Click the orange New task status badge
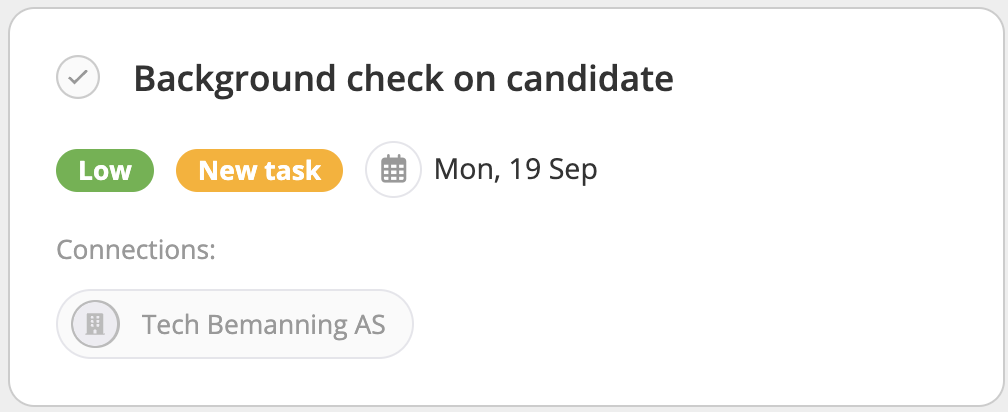 pos(259,171)
